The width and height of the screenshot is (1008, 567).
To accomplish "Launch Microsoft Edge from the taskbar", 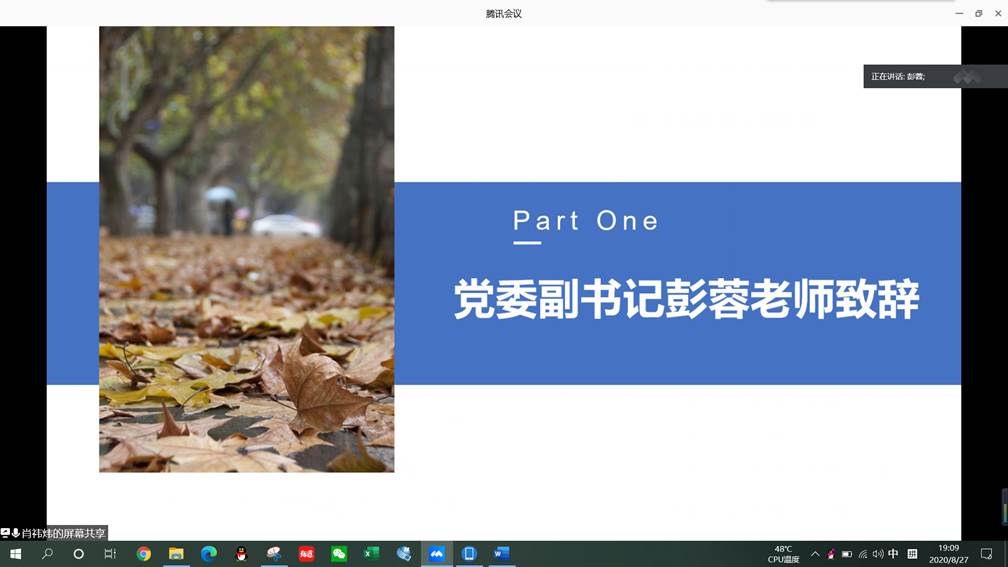I will pos(209,554).
